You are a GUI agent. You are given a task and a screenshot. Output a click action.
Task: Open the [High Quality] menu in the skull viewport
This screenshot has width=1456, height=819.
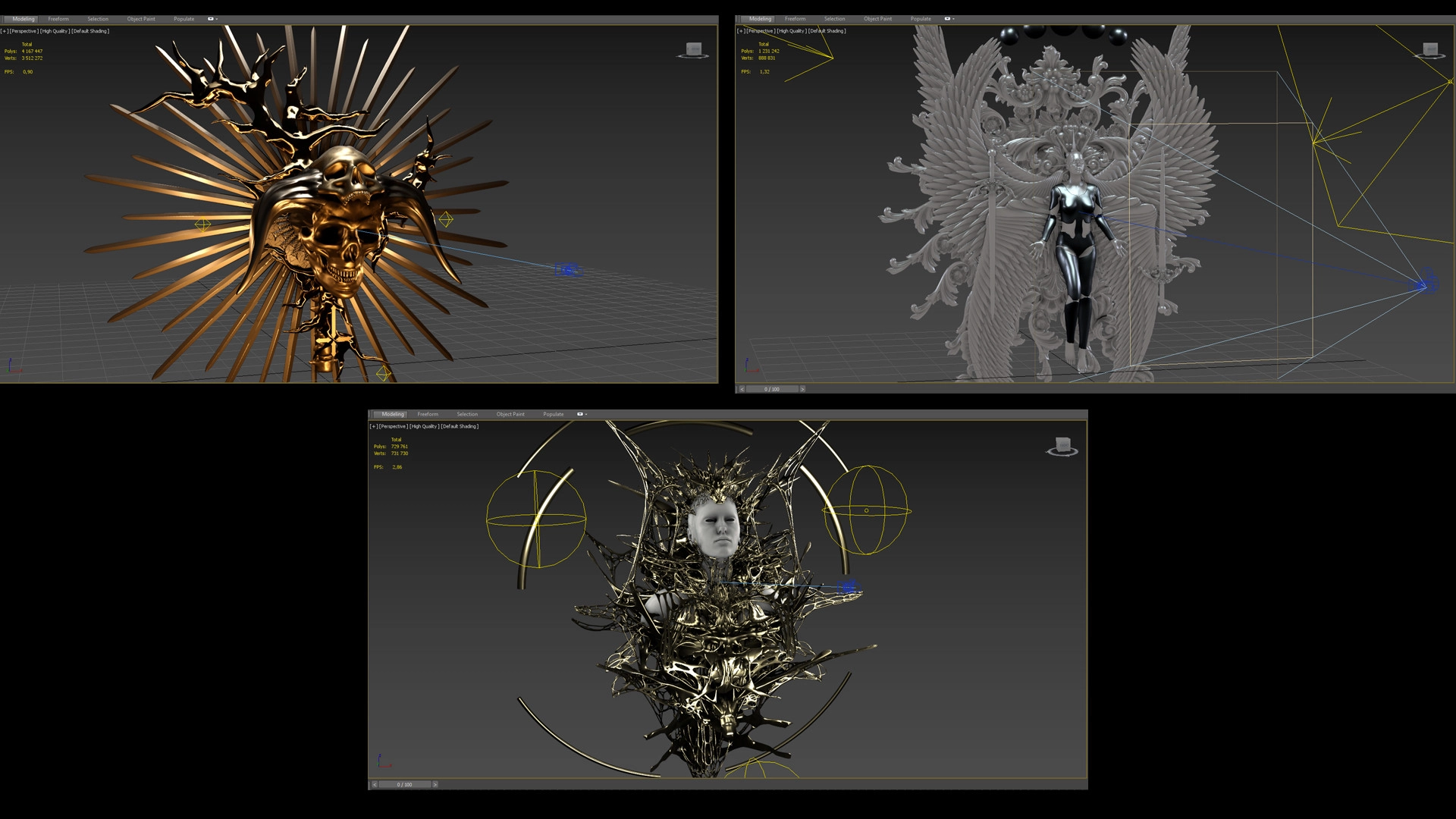coord(55,31)
